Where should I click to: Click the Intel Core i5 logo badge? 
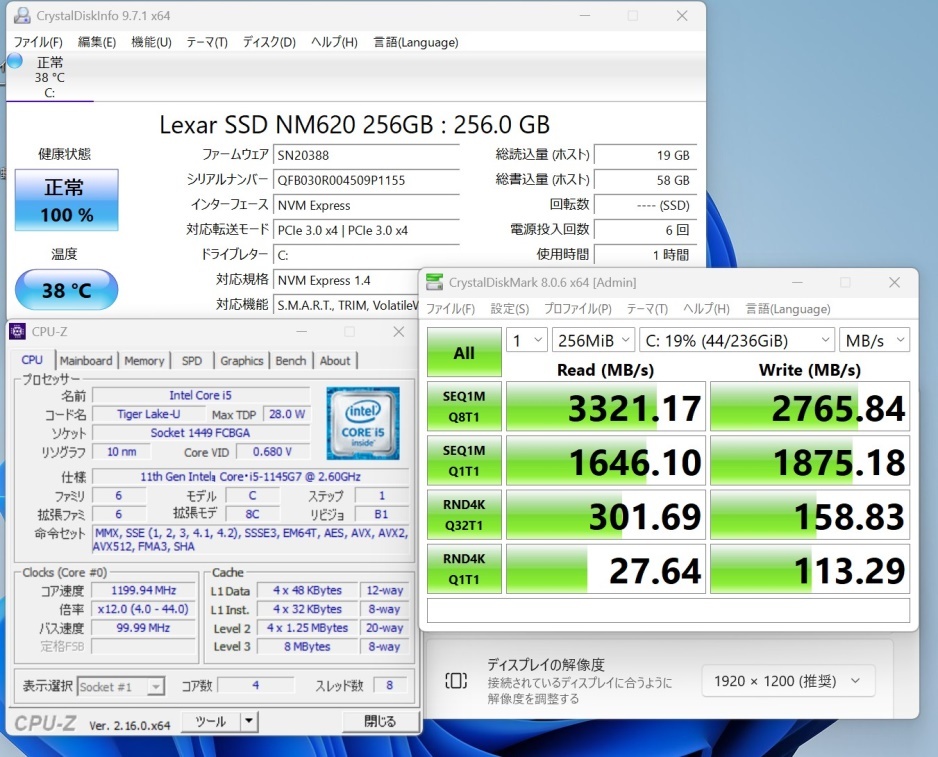click(362, 423)
